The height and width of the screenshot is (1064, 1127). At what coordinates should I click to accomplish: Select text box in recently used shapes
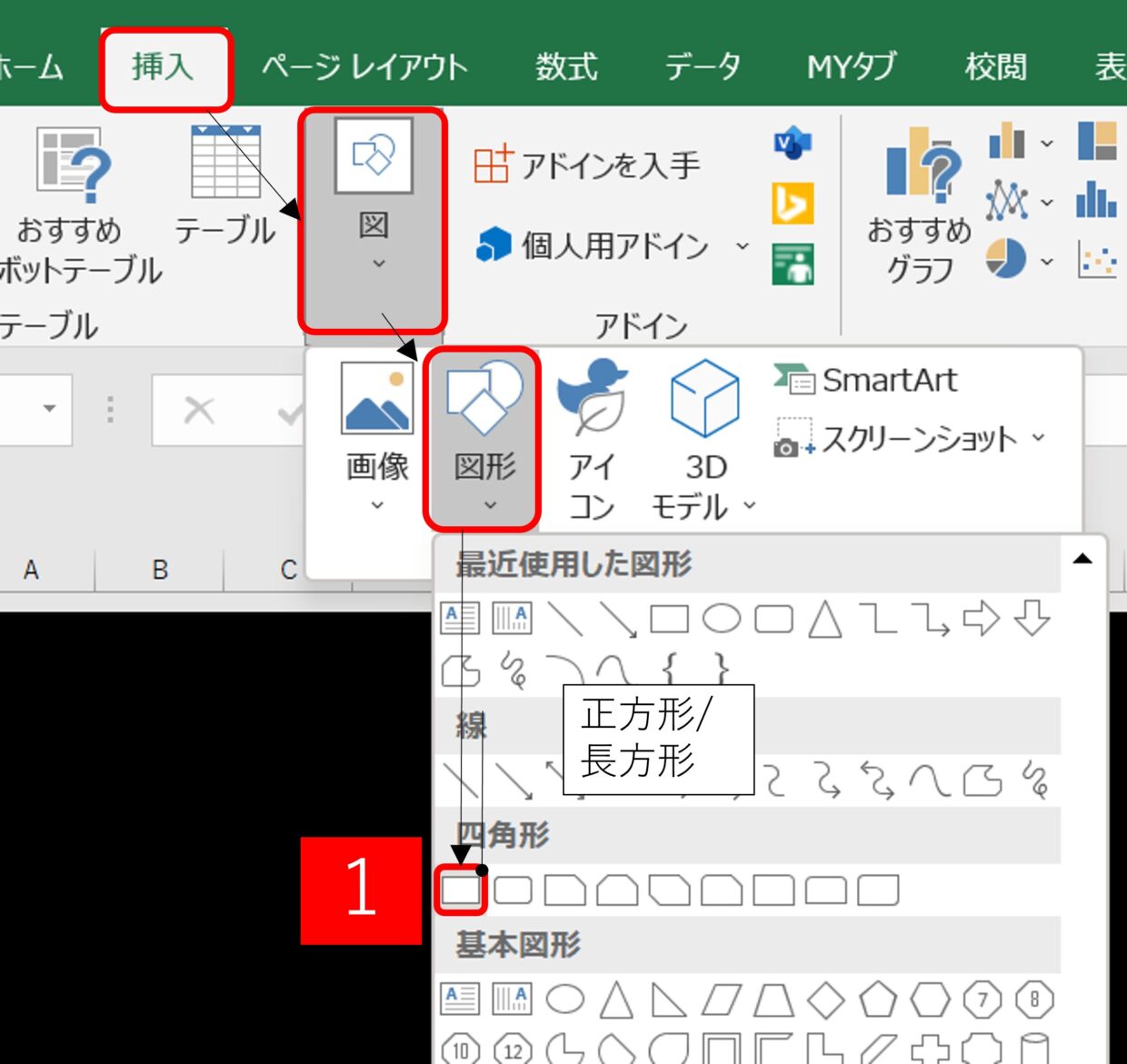click(x=460, y=619)
